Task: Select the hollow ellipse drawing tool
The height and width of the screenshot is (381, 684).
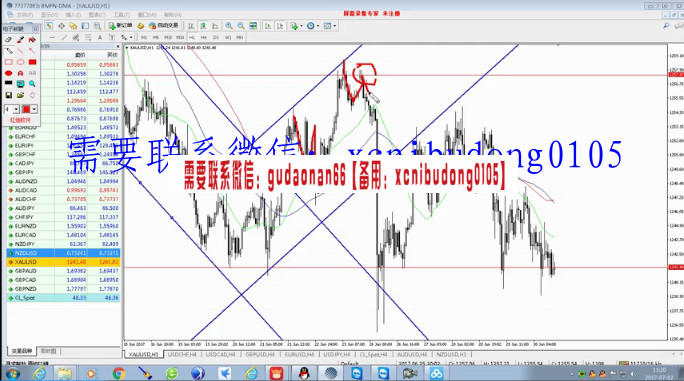Action: point(21,62)
